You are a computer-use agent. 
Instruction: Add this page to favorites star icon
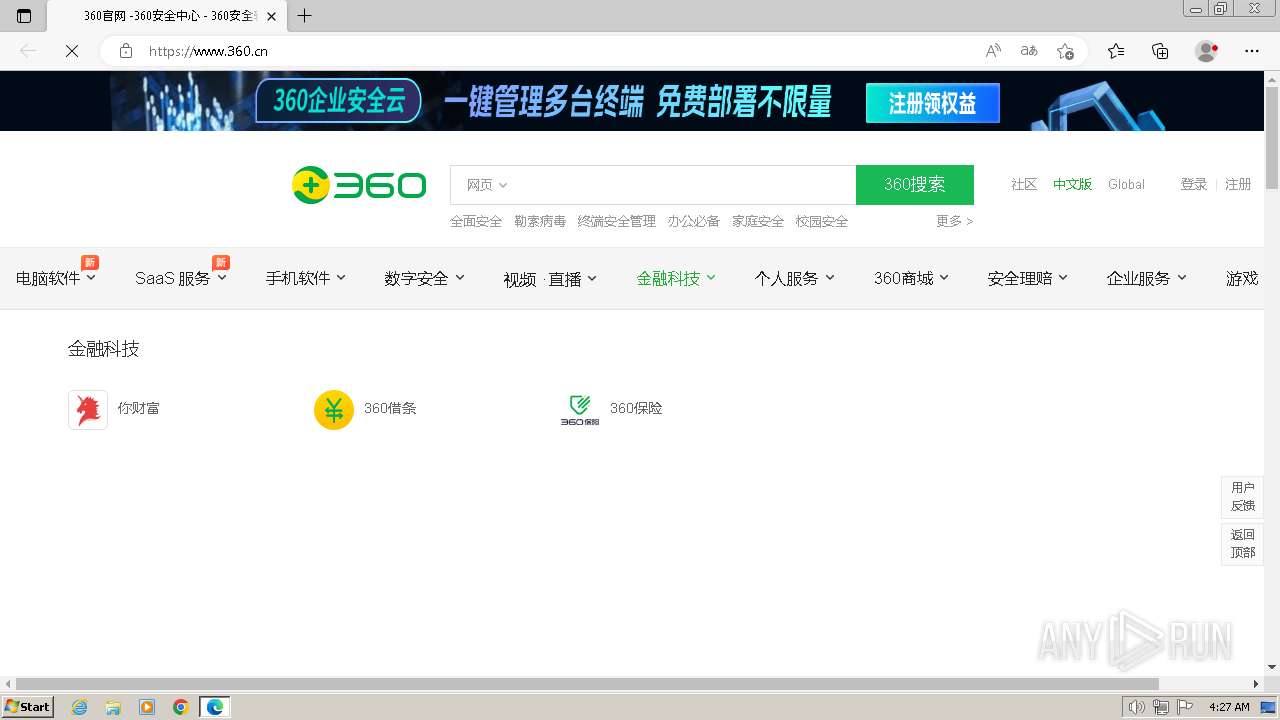coord(1065,51)
